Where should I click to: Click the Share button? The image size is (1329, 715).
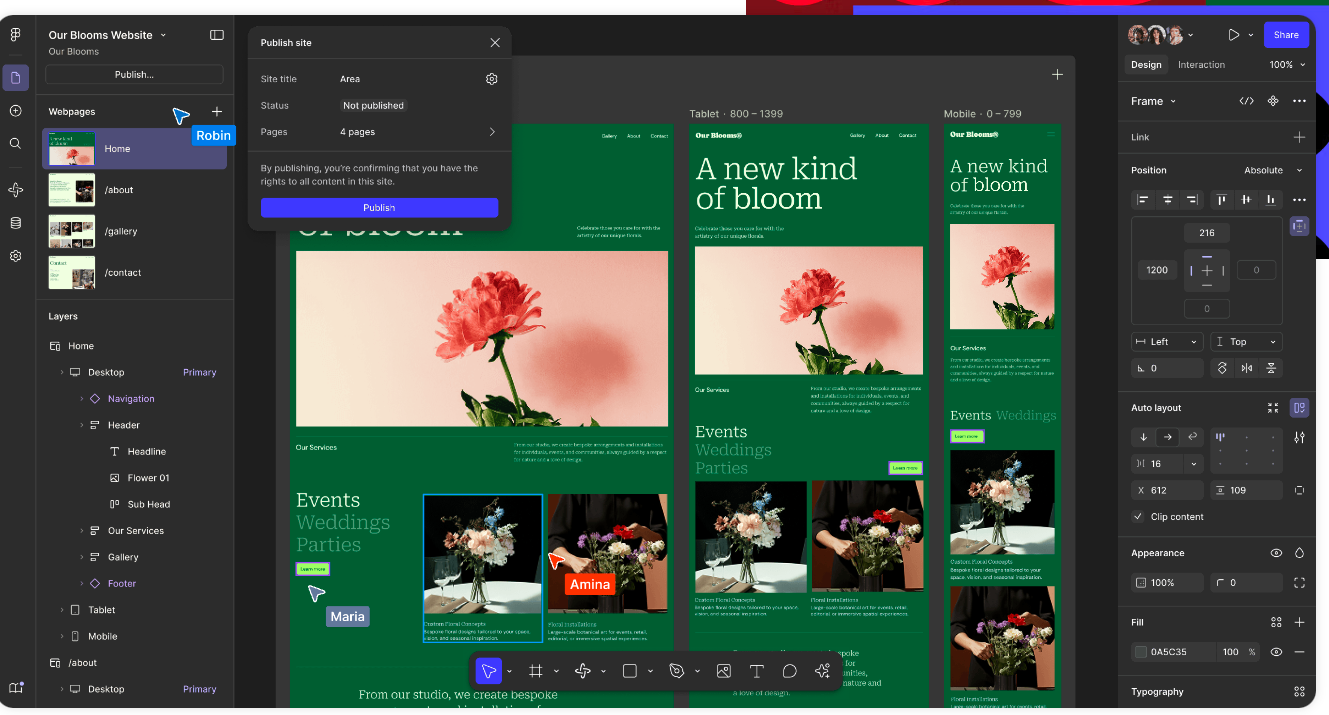1286,35
